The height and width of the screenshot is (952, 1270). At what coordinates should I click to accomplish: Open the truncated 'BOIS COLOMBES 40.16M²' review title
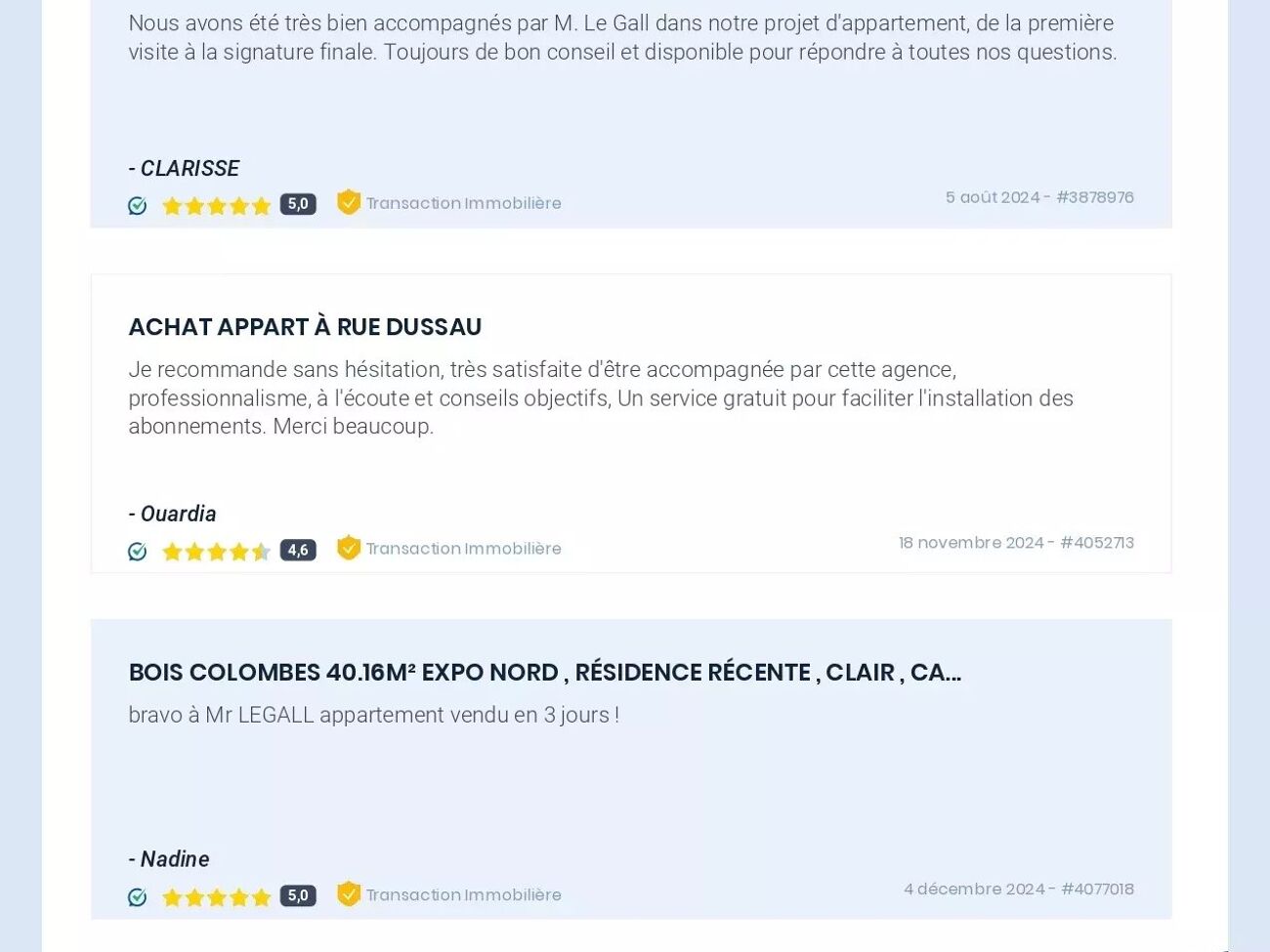click(544, 673)
